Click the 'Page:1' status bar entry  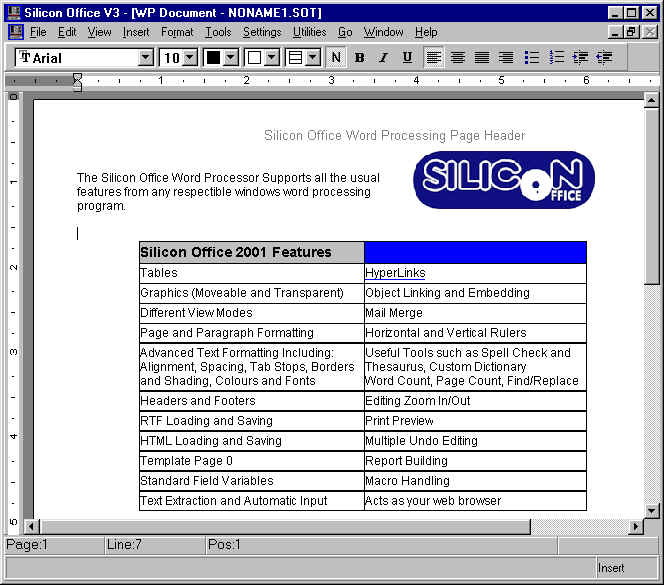54,545
